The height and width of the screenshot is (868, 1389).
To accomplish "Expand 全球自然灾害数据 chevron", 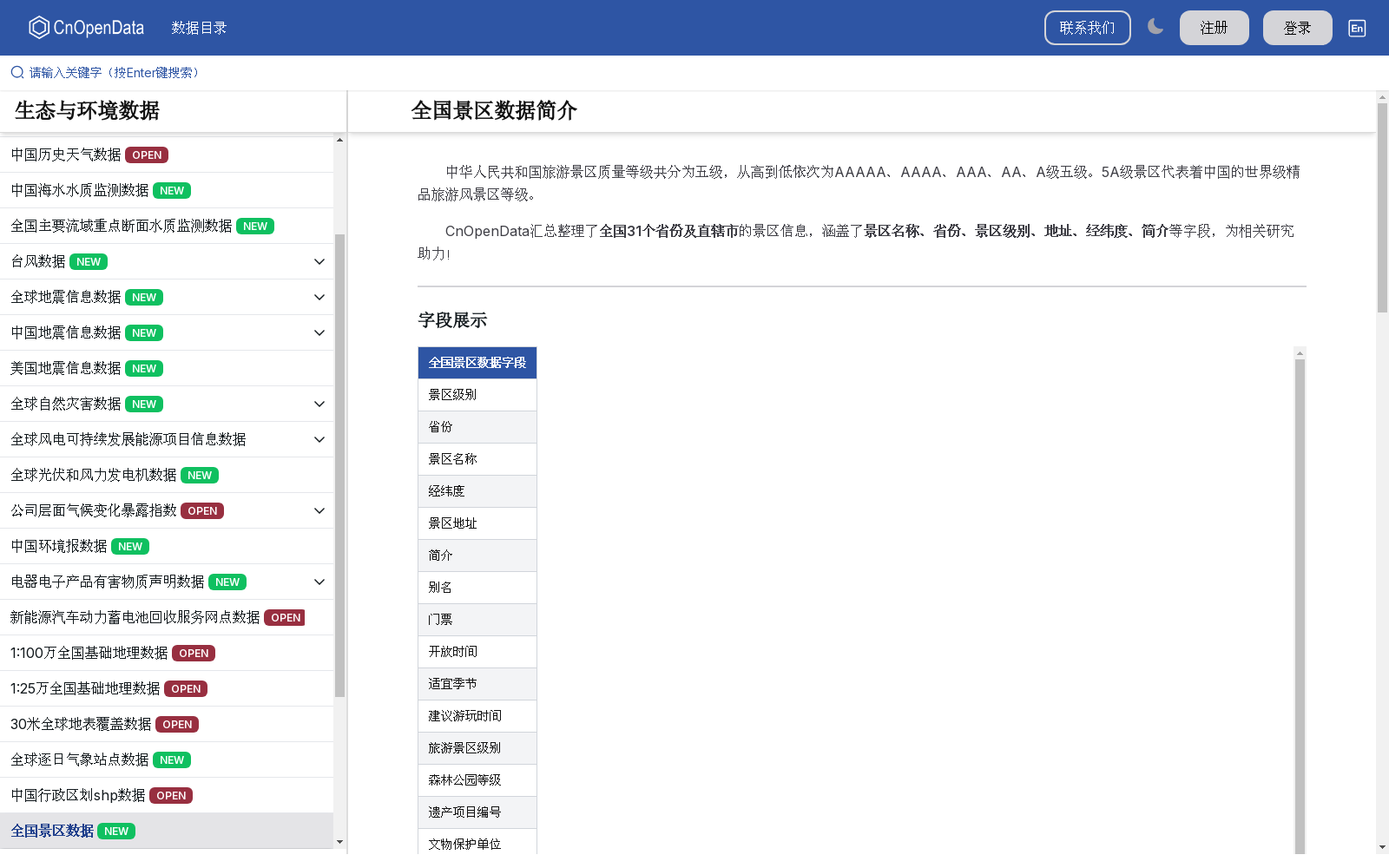I will (319, 404).
